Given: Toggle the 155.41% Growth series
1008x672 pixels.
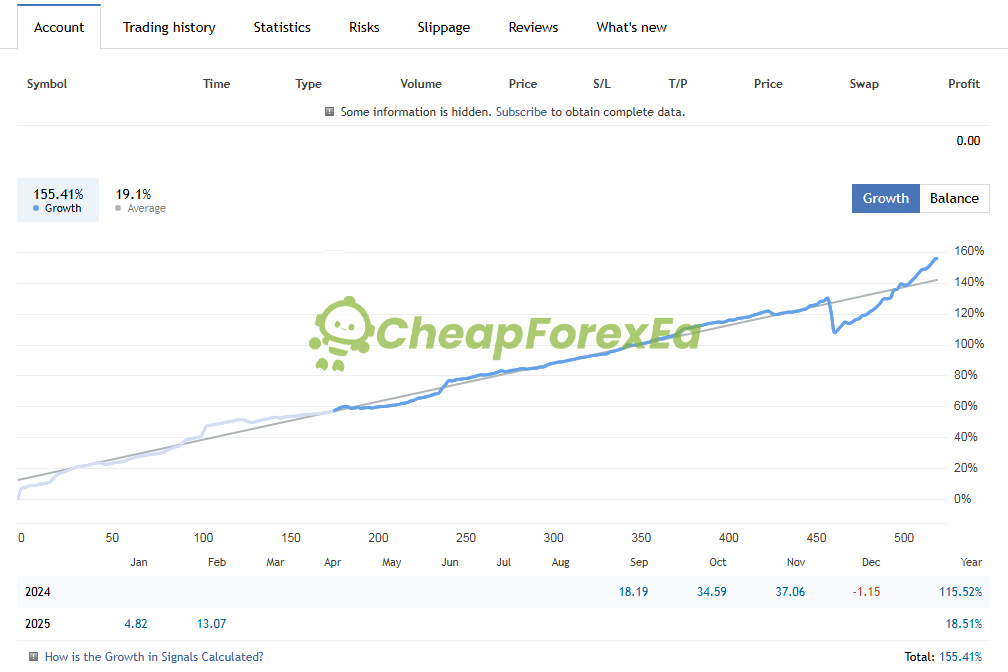Looking at the screenshot, I should tap(58, 200).
